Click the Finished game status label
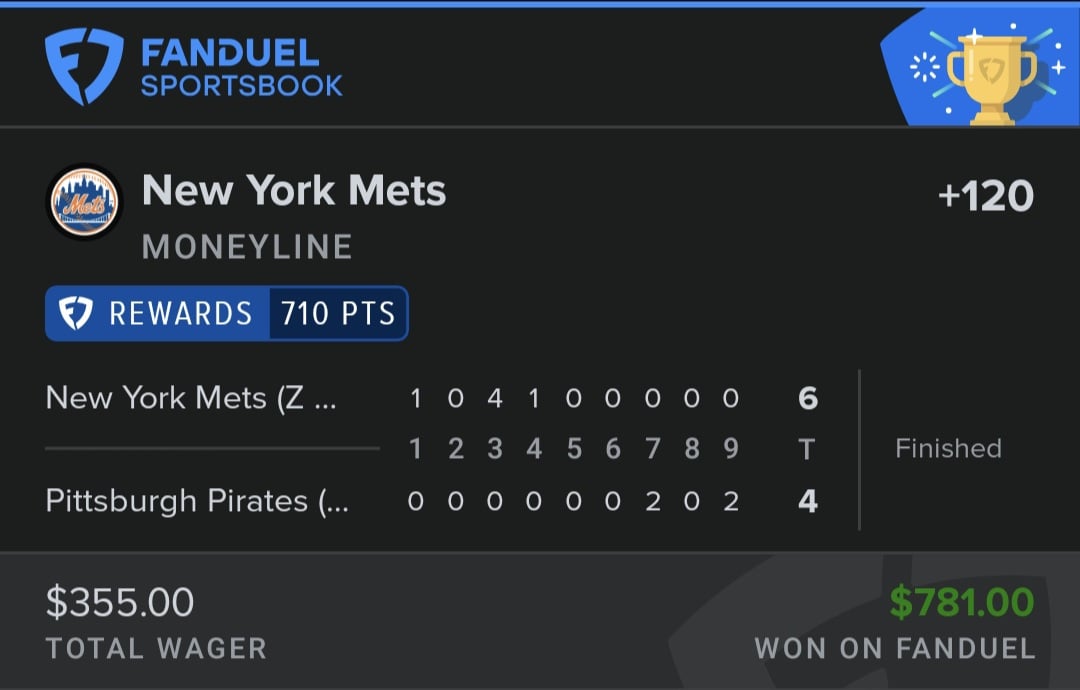 point(948,448)
